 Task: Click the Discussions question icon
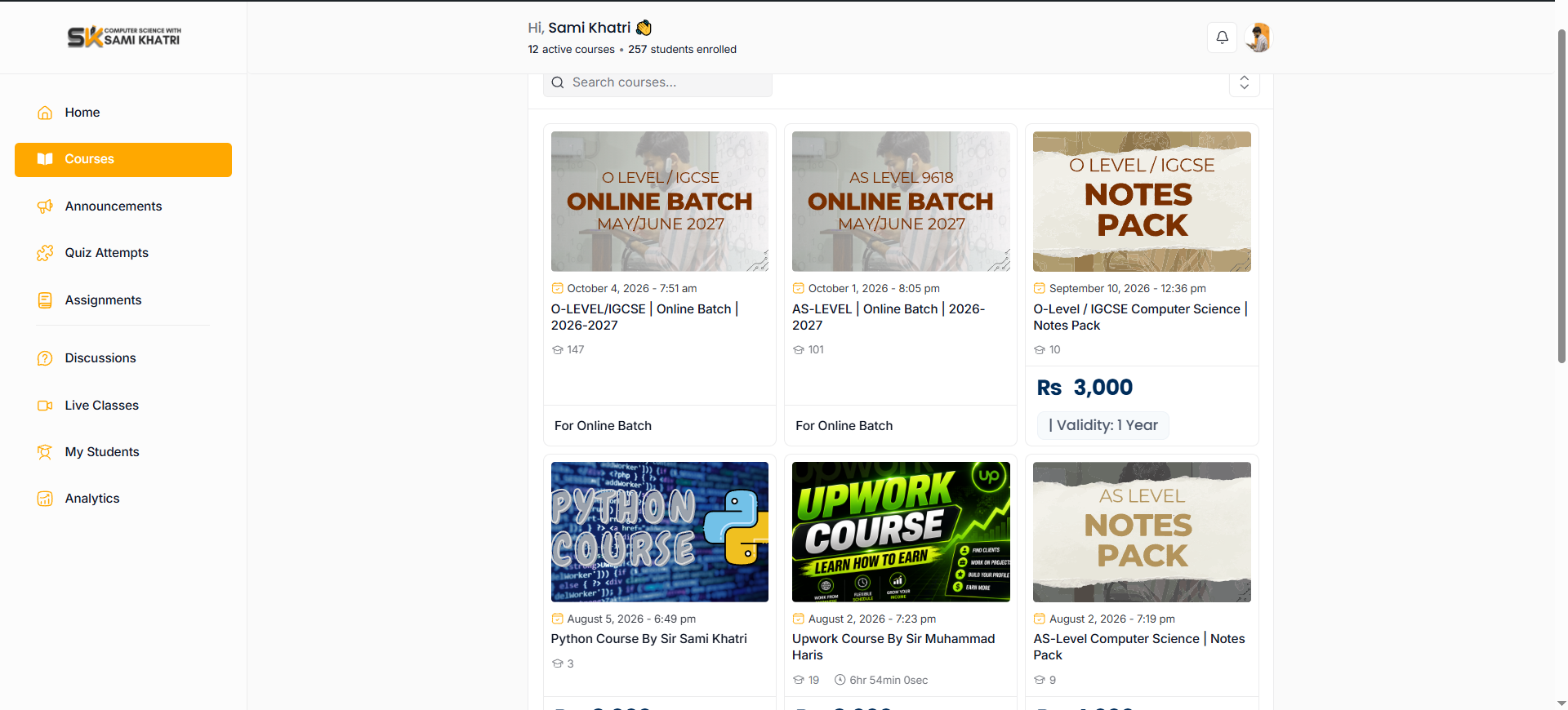coord(45,358)
